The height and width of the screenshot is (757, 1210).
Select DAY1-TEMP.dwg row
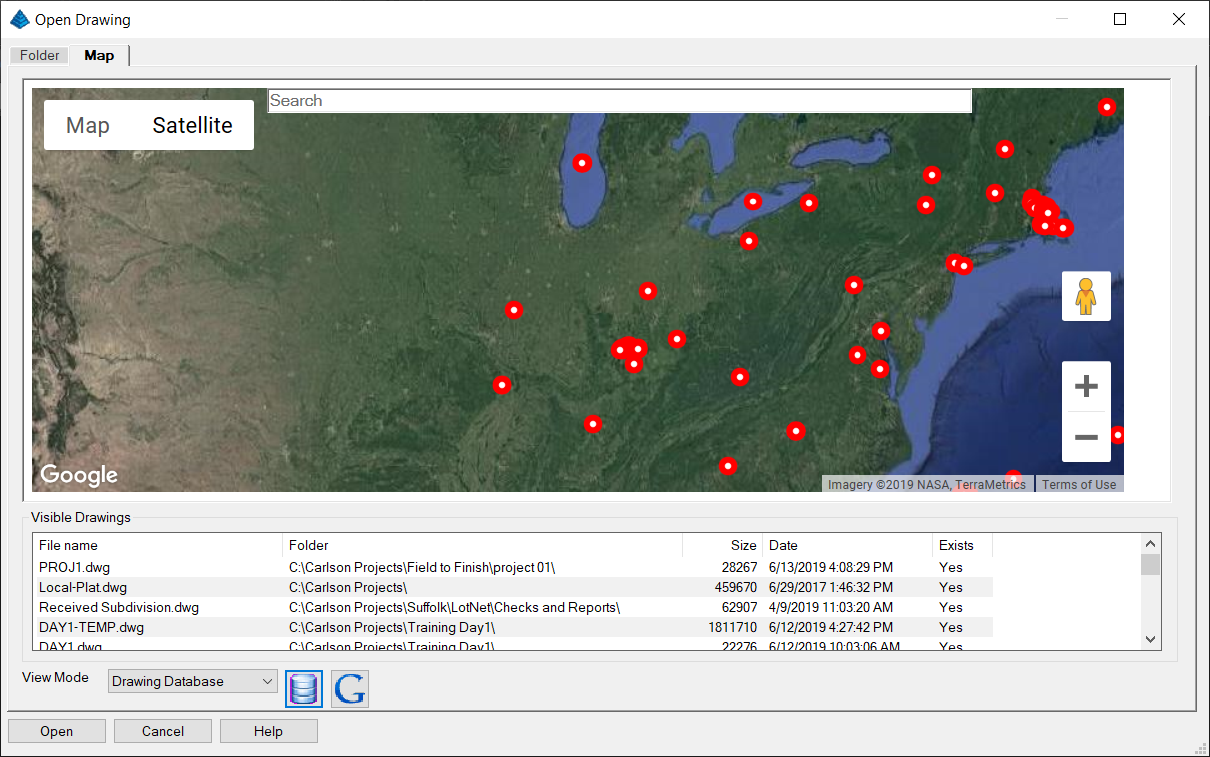point(513,627)
